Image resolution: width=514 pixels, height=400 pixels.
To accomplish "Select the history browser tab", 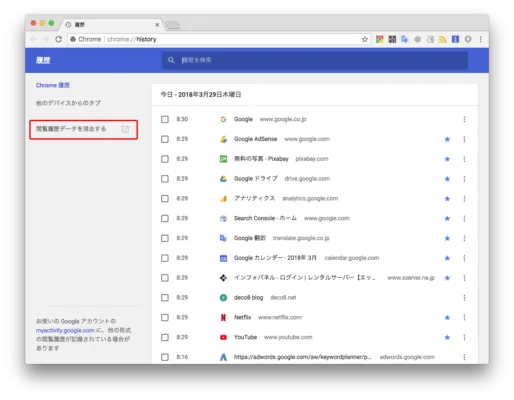I will point(112,25).
